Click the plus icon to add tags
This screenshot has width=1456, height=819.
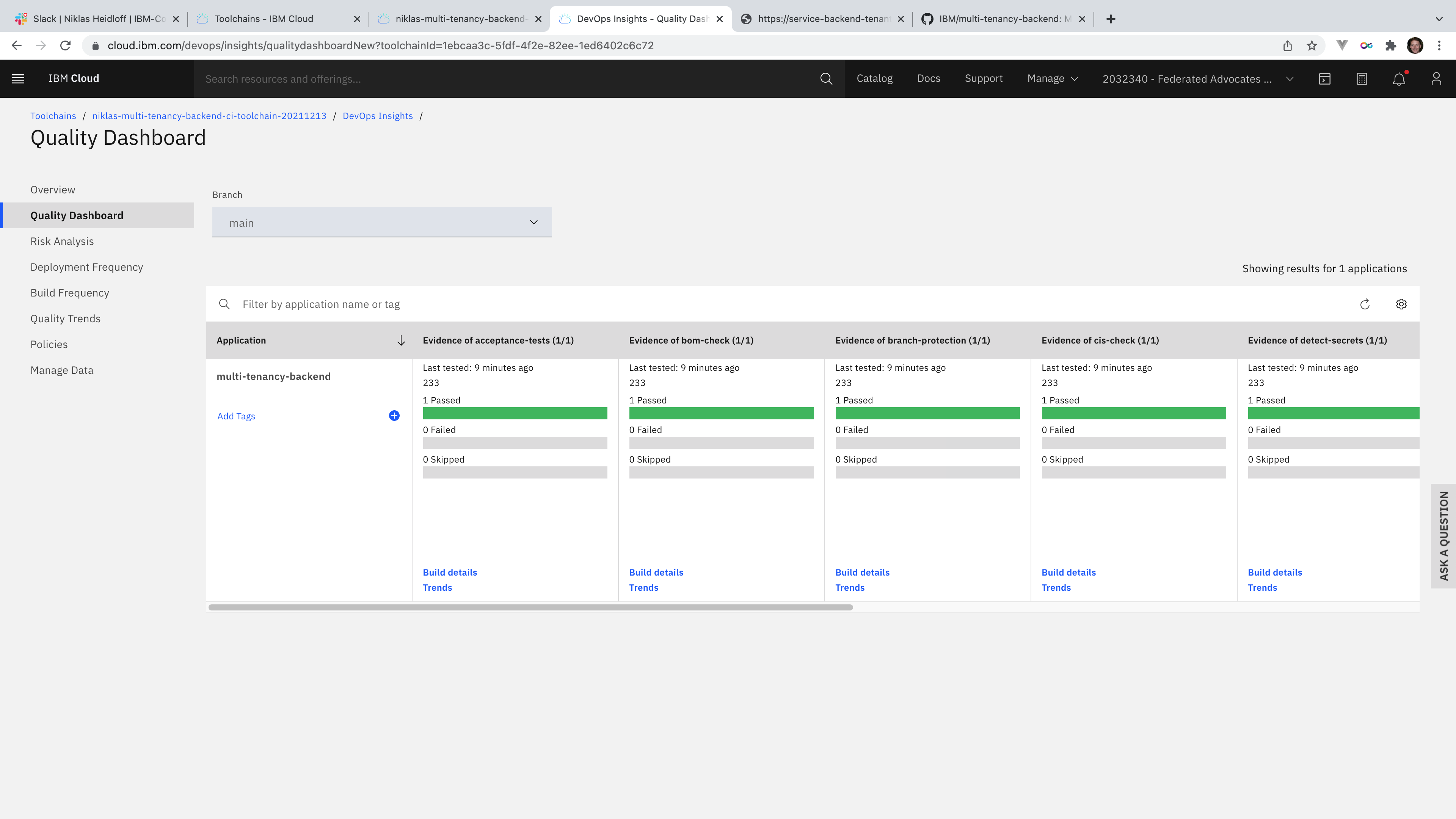[394, 416]
